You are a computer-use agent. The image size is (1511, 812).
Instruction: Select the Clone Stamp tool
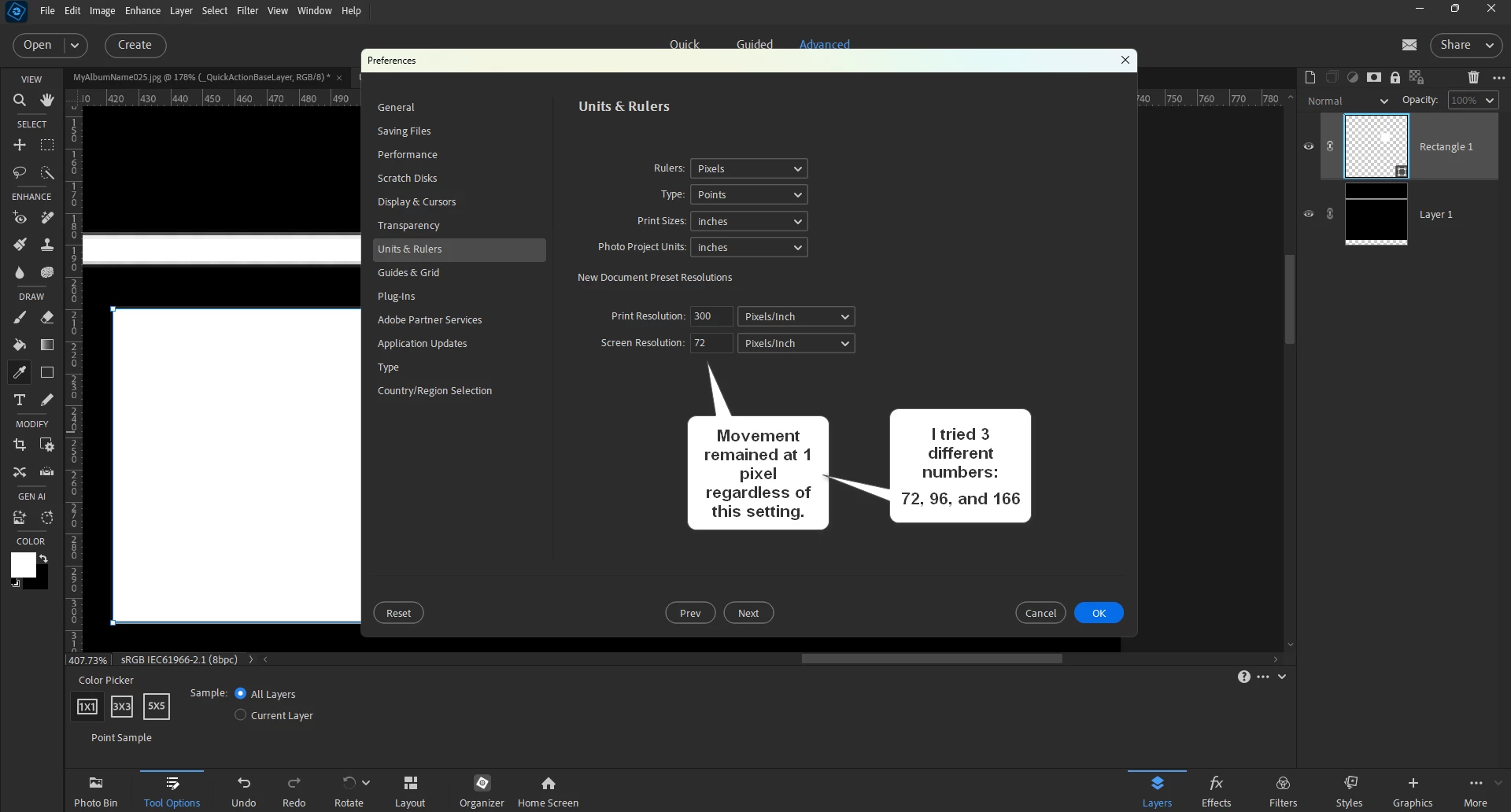click(x=47, y=245)
